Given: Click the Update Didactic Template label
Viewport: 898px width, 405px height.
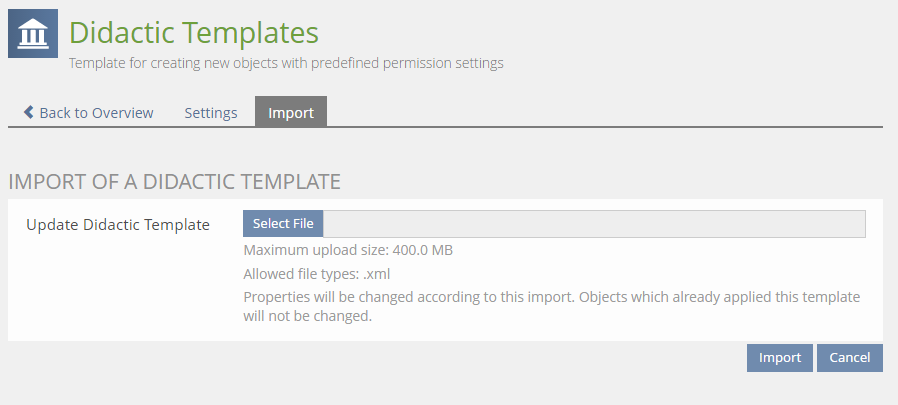Looking at the screenshot, I should 118,224.
